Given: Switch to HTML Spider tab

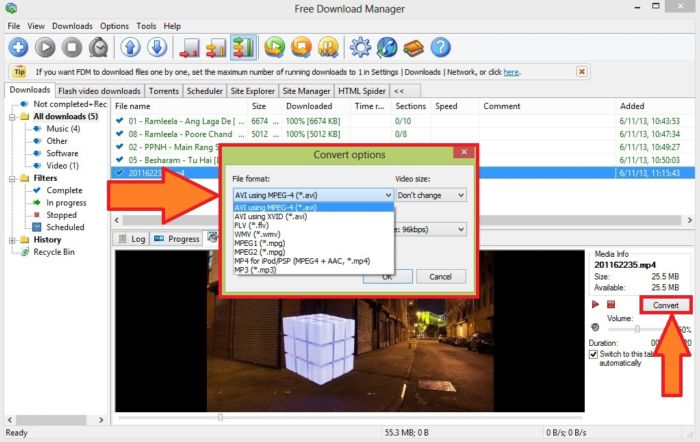Looking at the screenshot, I should 362,91.
